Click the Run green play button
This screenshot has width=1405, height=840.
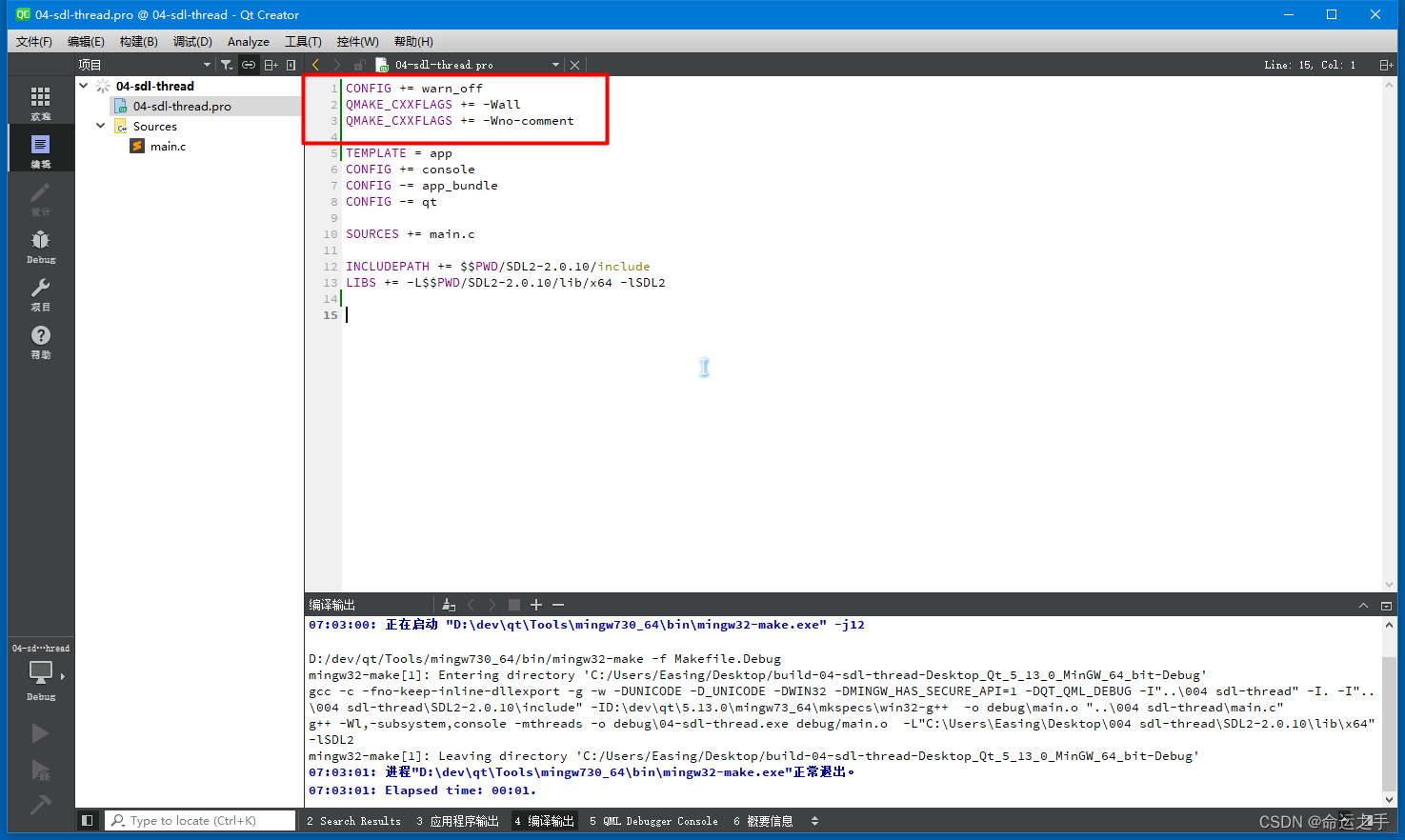point(40,733)
